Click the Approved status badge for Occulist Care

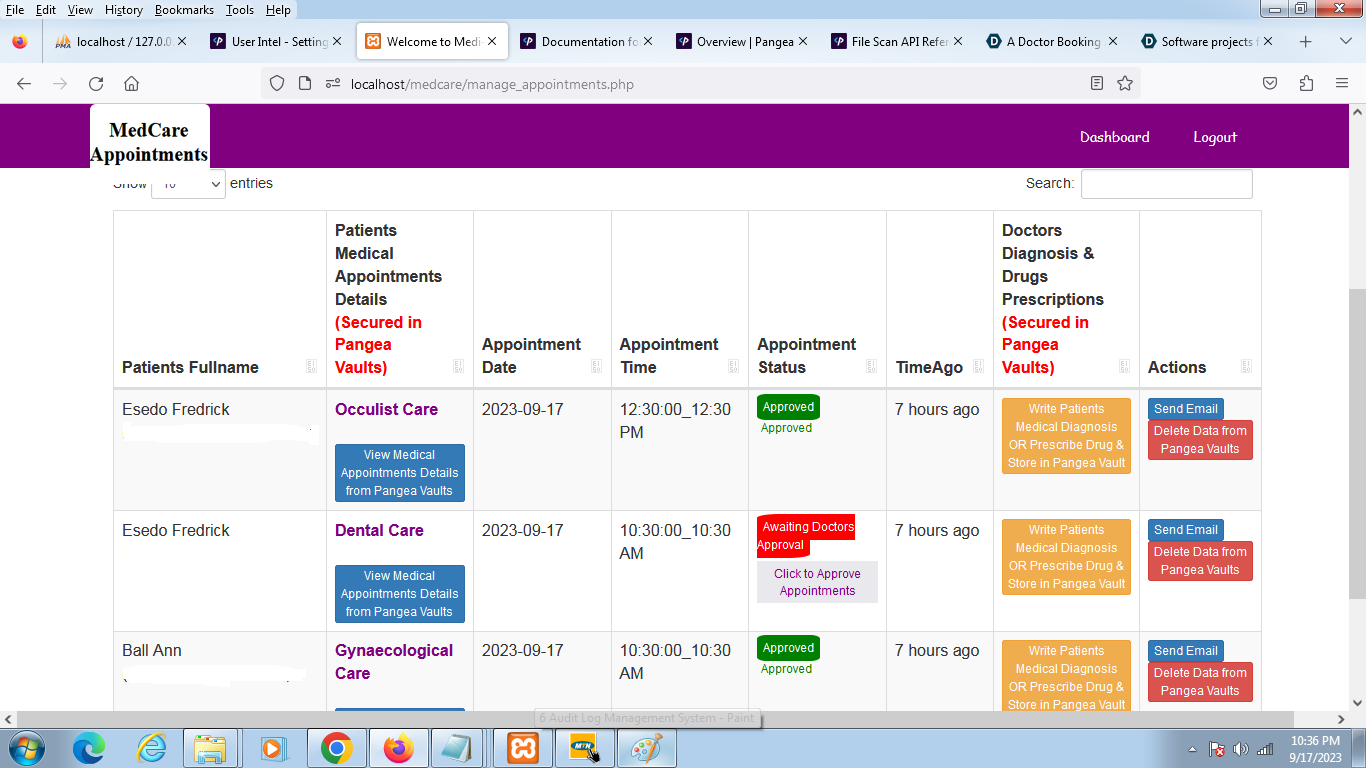coord(787,407)
